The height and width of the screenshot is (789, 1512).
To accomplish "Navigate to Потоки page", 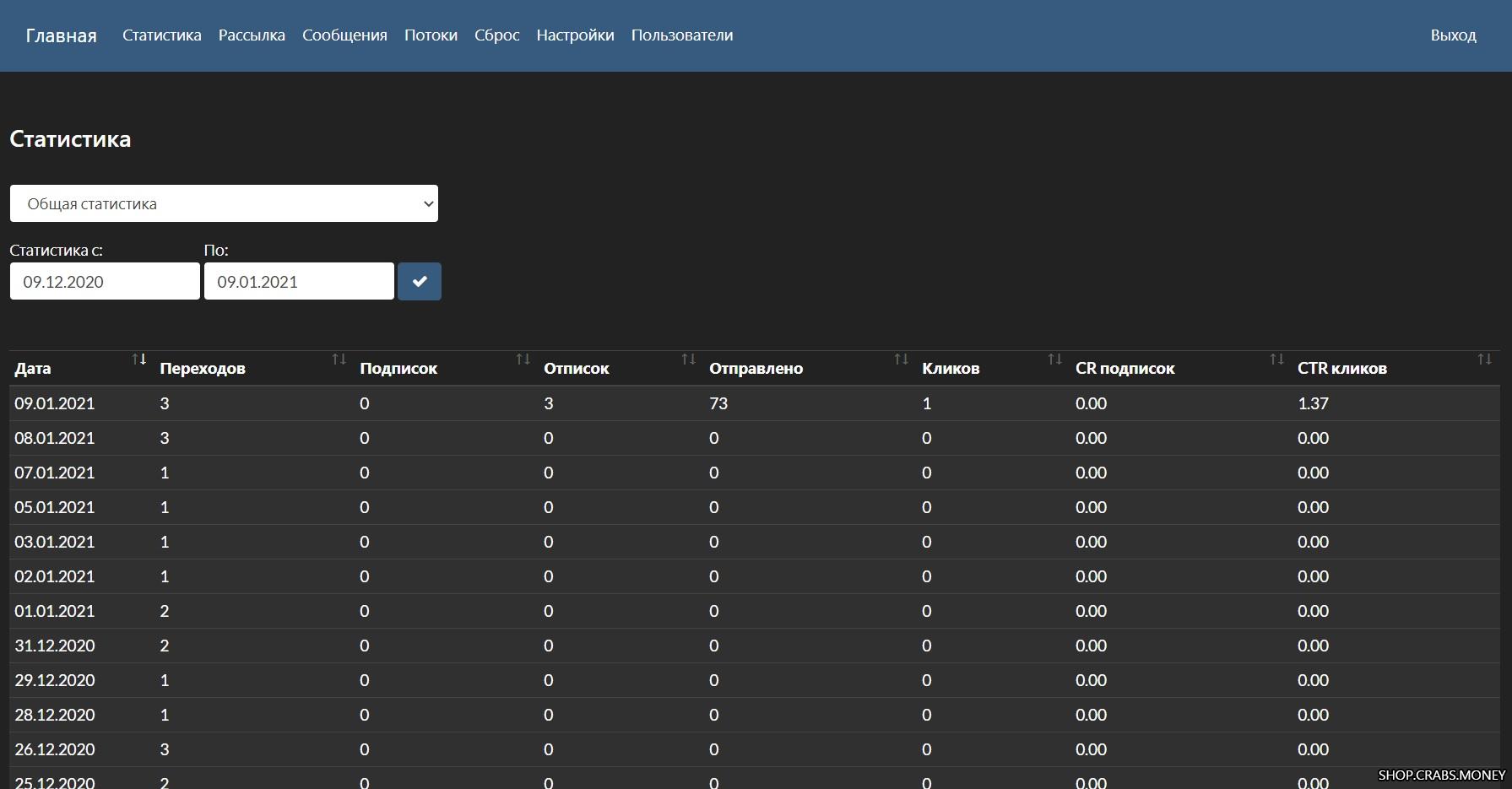I will [x=431, y=35].
